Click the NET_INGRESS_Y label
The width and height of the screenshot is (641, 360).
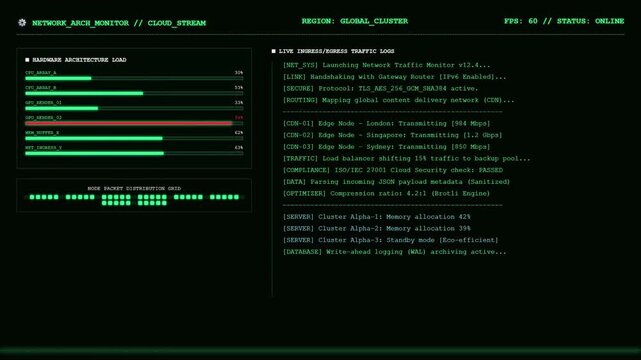click(43, 148)
